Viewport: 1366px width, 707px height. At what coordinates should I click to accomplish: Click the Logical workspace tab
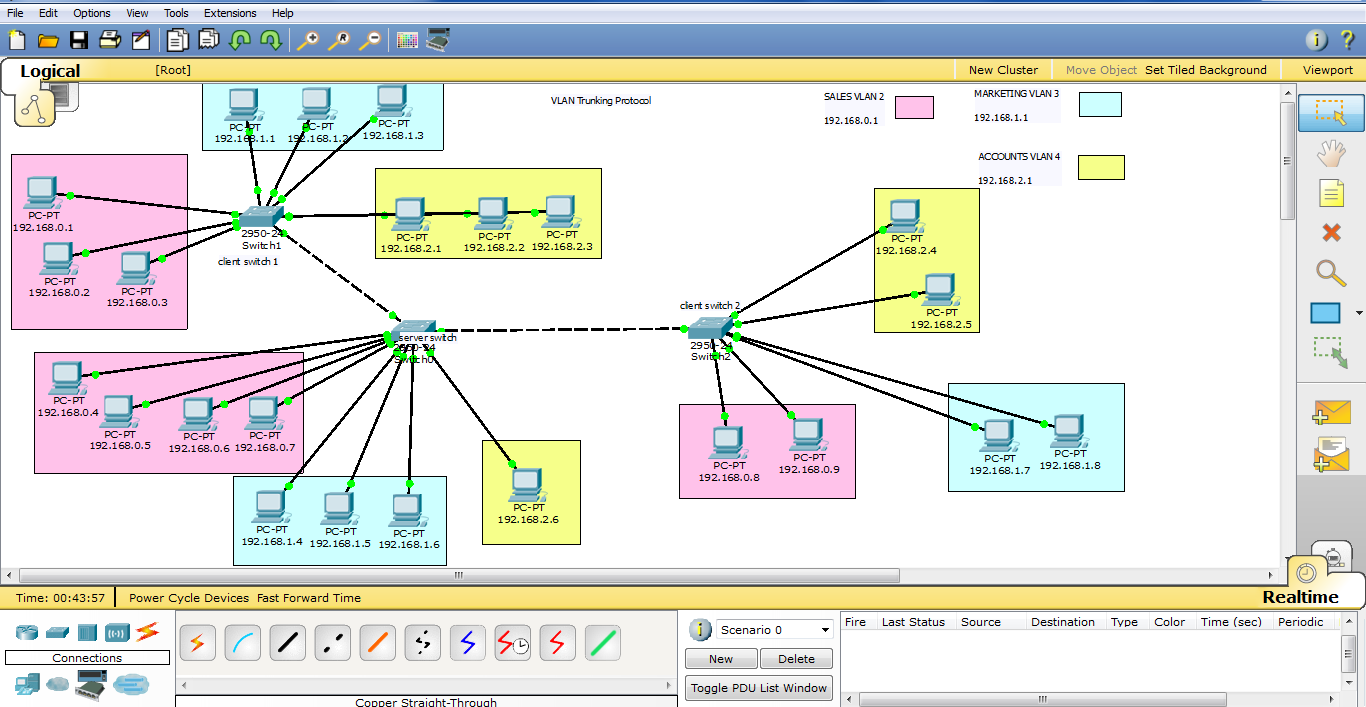click(x=50, y=70)
